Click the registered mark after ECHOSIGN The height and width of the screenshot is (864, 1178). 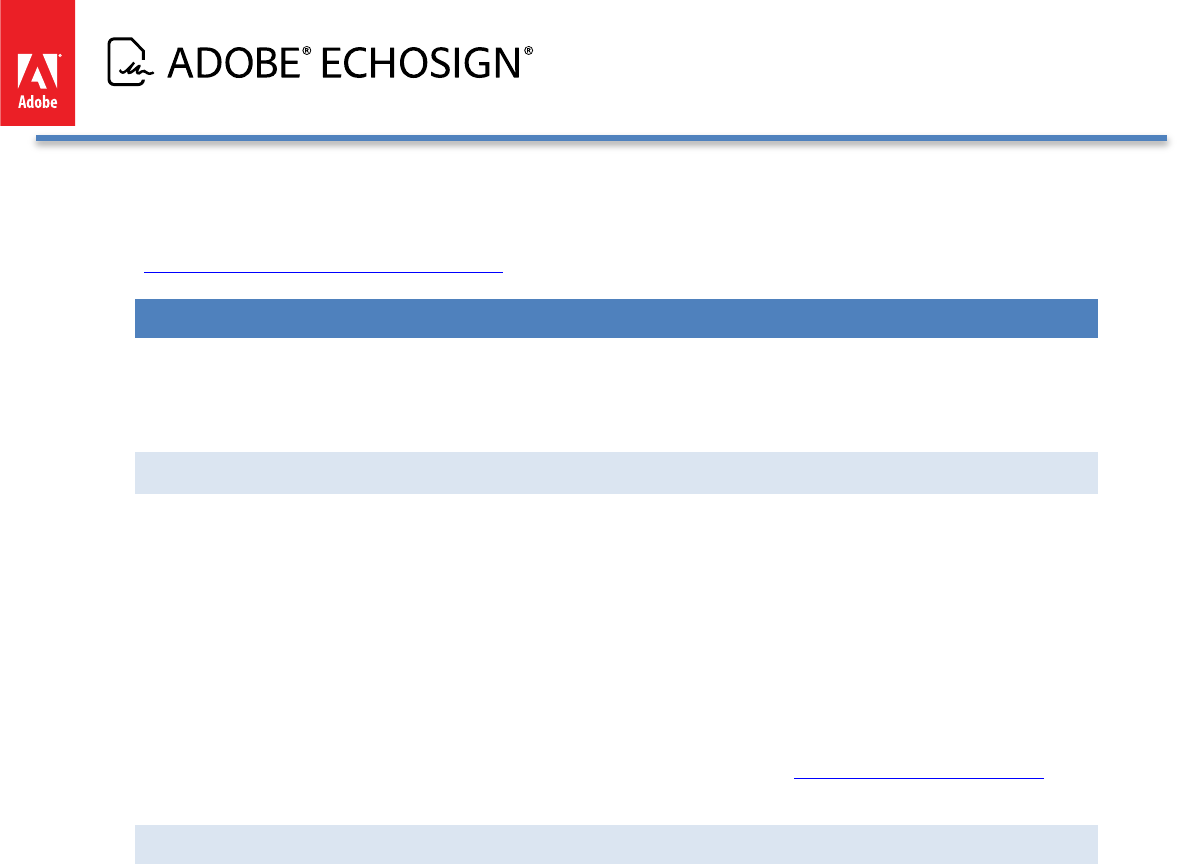[528, 51]
